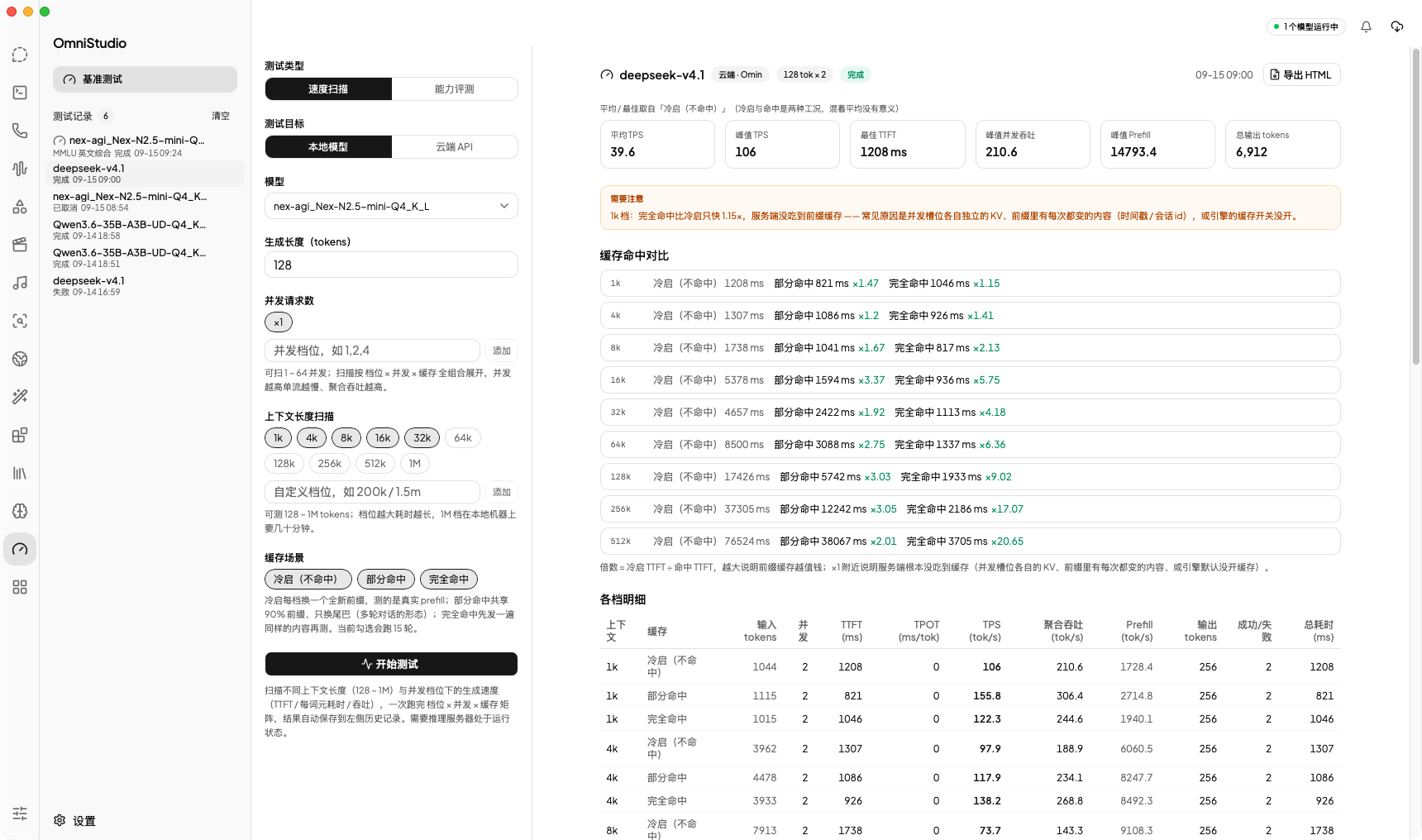Image resolution: width=1422 pixels, height=840 pixels.
Task: Click the 16k cache comparison row
Action: (970, 380)
